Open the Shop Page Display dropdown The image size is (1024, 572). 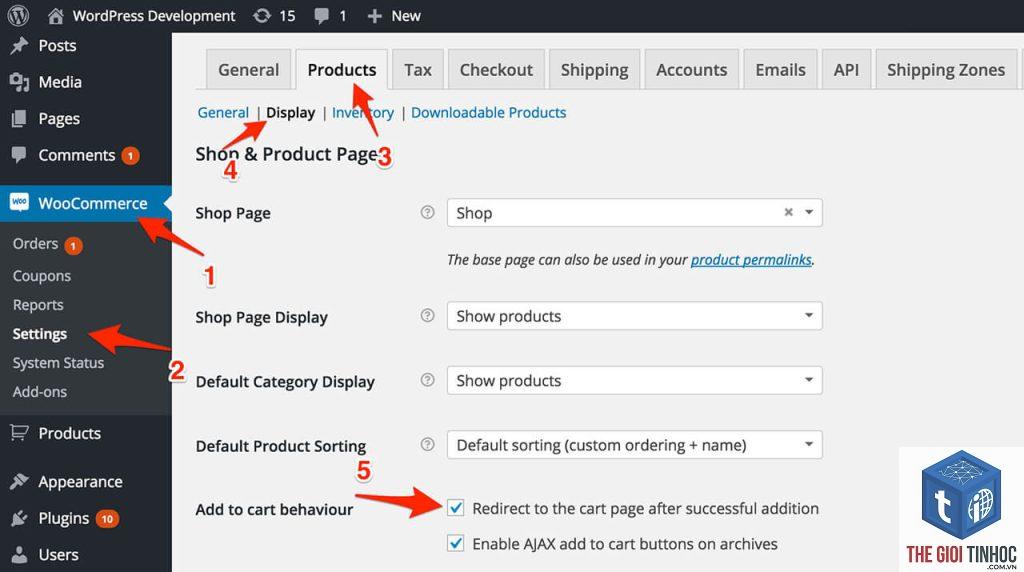coord(634,316)
